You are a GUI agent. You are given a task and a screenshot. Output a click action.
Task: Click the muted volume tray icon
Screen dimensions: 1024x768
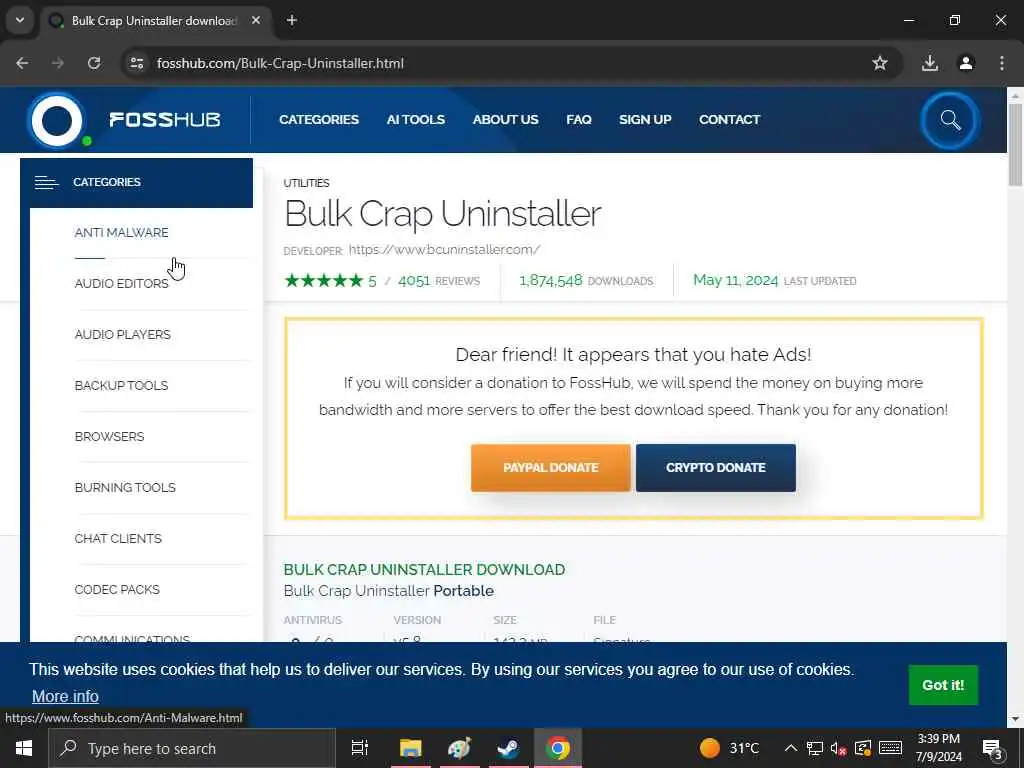point(839,748)
